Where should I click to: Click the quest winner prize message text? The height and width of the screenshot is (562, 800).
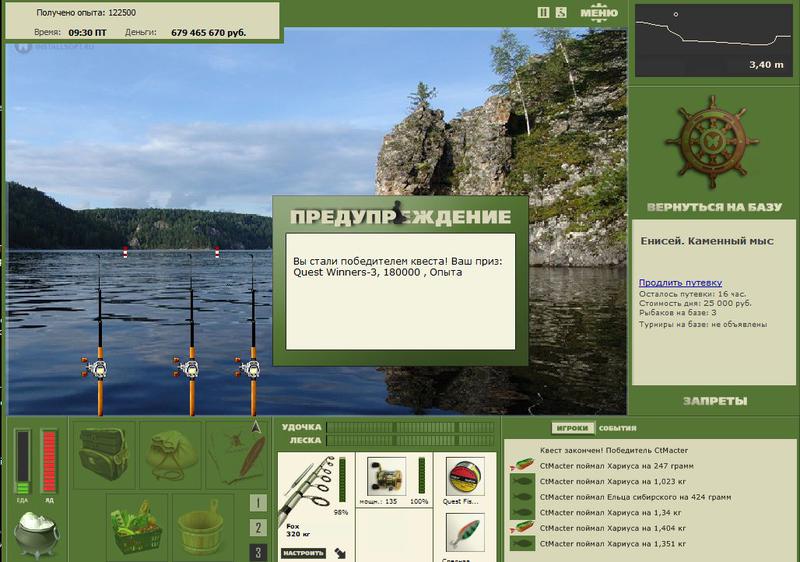(x=397, y=267)
